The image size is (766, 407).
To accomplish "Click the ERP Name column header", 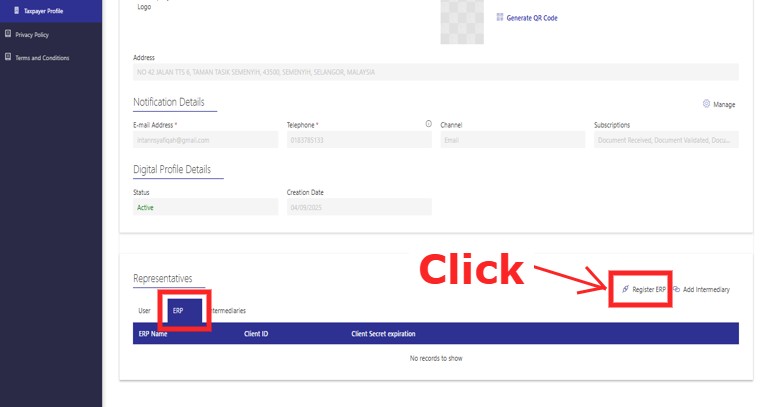I will [153, 333].
